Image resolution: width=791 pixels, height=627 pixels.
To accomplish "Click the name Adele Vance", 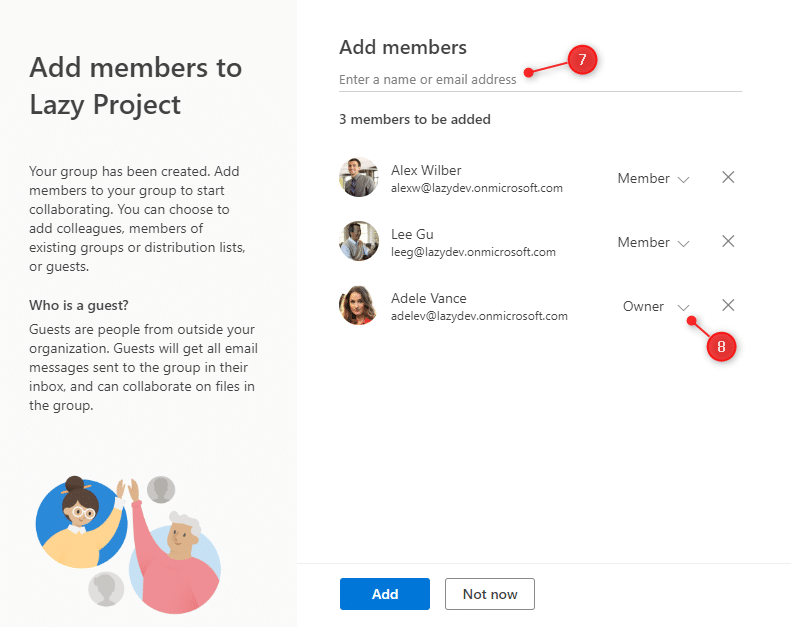I will tap(428, 299).
